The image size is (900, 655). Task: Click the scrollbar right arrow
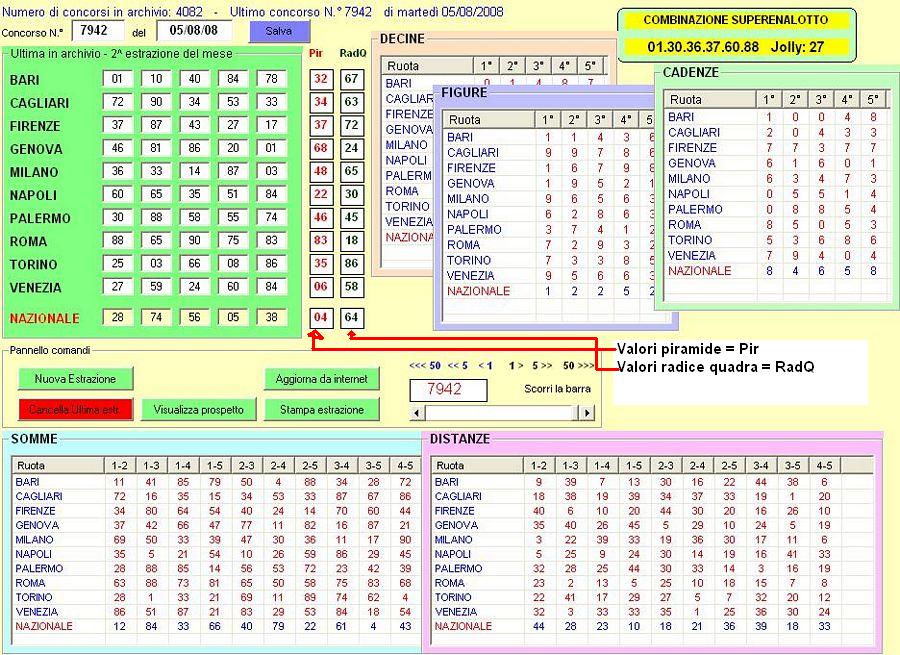coord(587,412)
